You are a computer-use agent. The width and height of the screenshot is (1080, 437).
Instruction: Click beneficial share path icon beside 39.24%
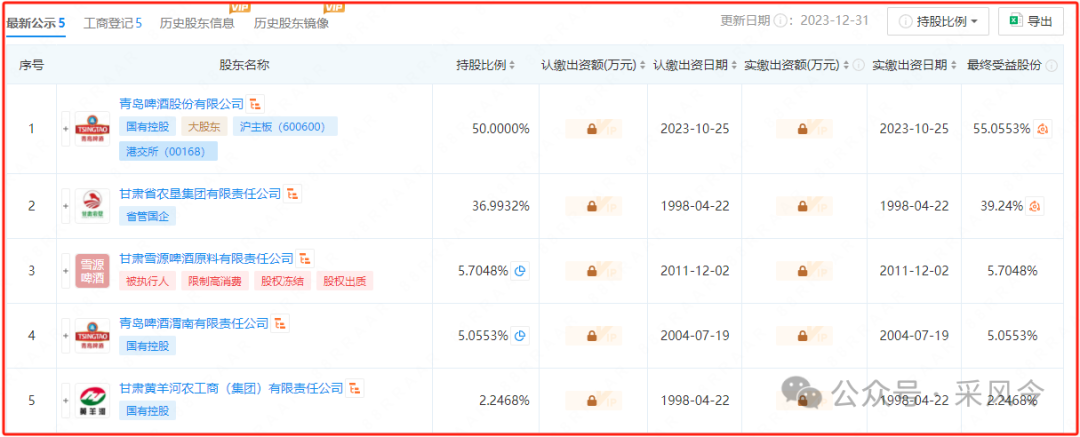point(1035,206)
